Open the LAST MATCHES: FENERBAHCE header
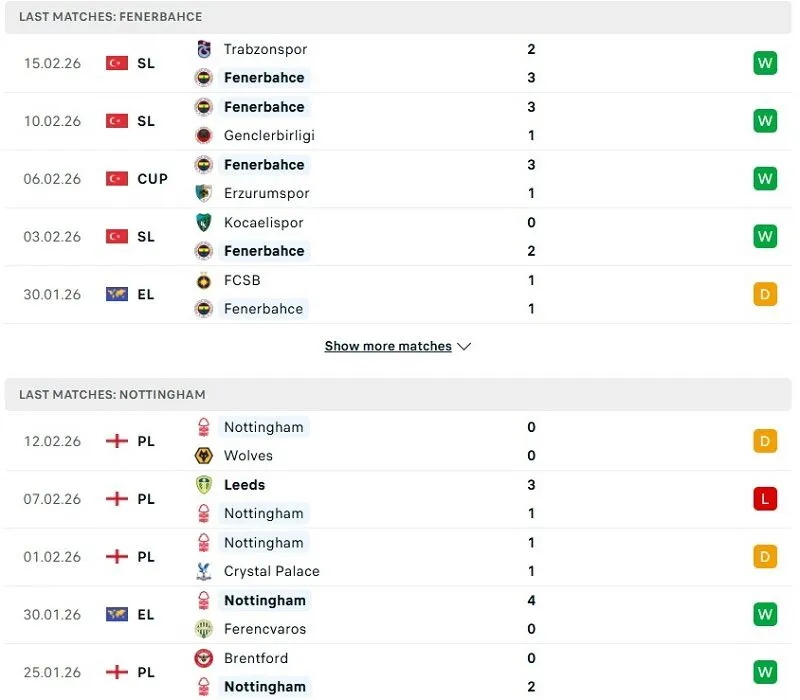The width and height of the screenshot is (800, 700). pos(110,16)
